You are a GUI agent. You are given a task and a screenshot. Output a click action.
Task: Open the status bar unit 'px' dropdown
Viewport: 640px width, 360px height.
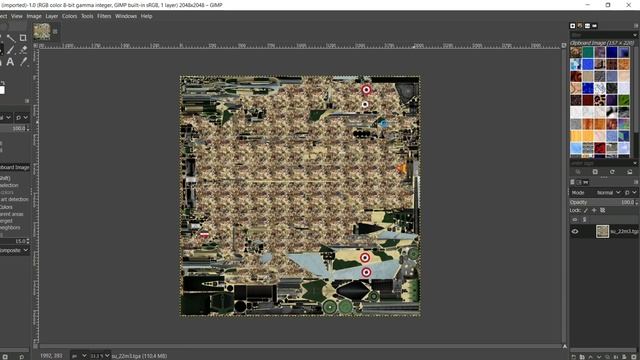[79, 356]
